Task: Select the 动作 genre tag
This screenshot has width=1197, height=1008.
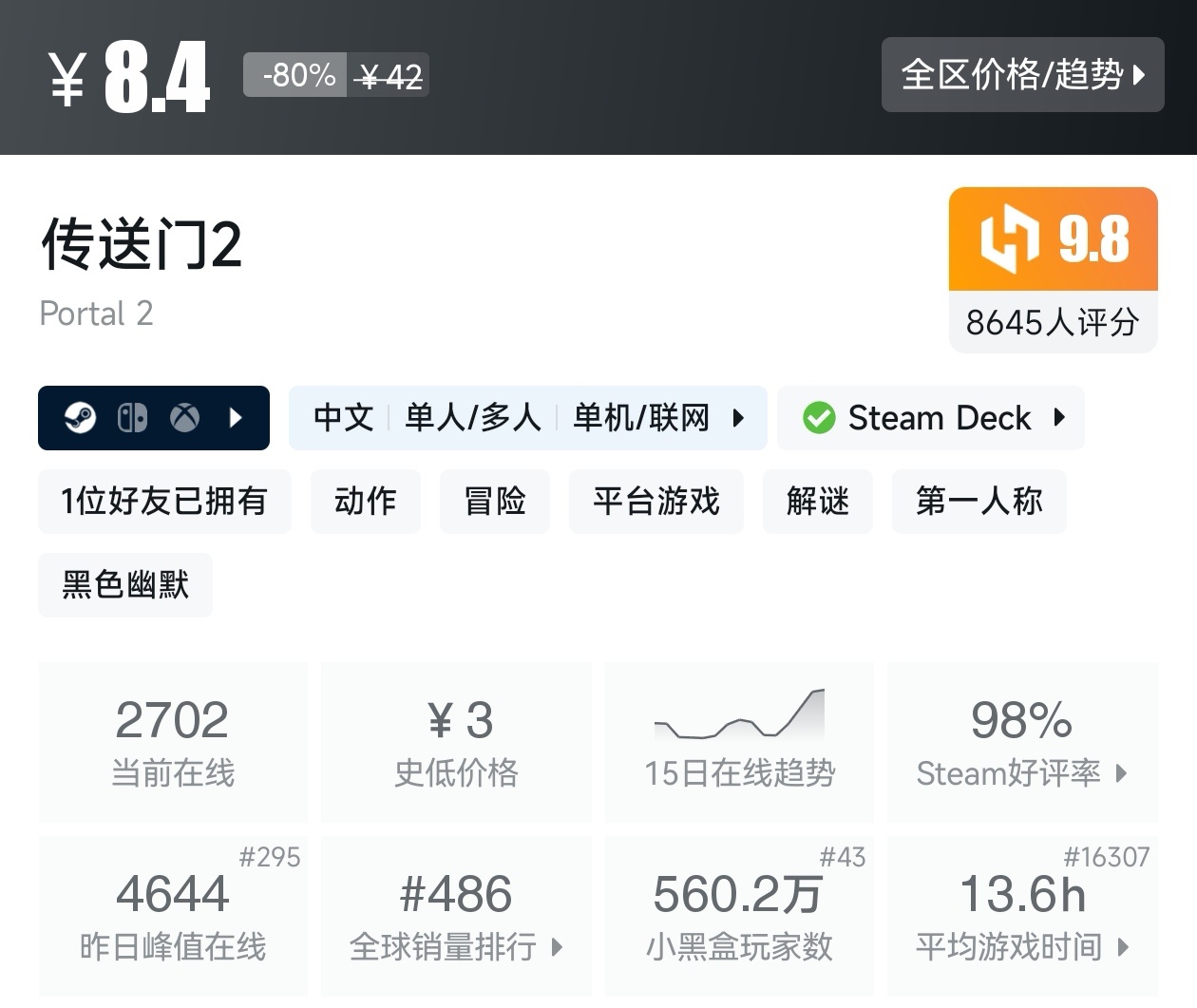Action: [365, 501]
